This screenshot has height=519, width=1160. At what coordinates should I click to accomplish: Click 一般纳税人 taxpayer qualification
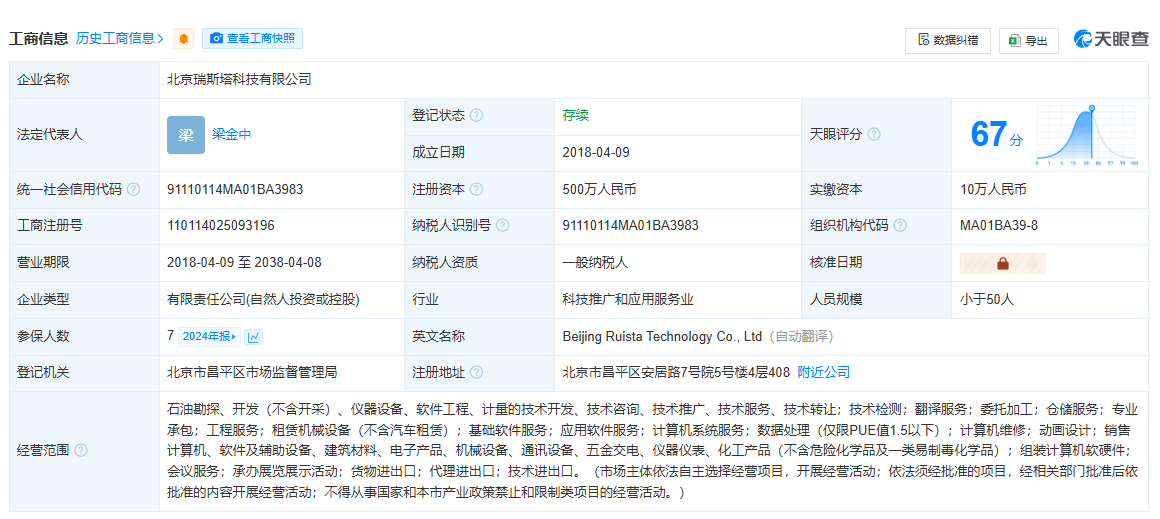point(595,262)
